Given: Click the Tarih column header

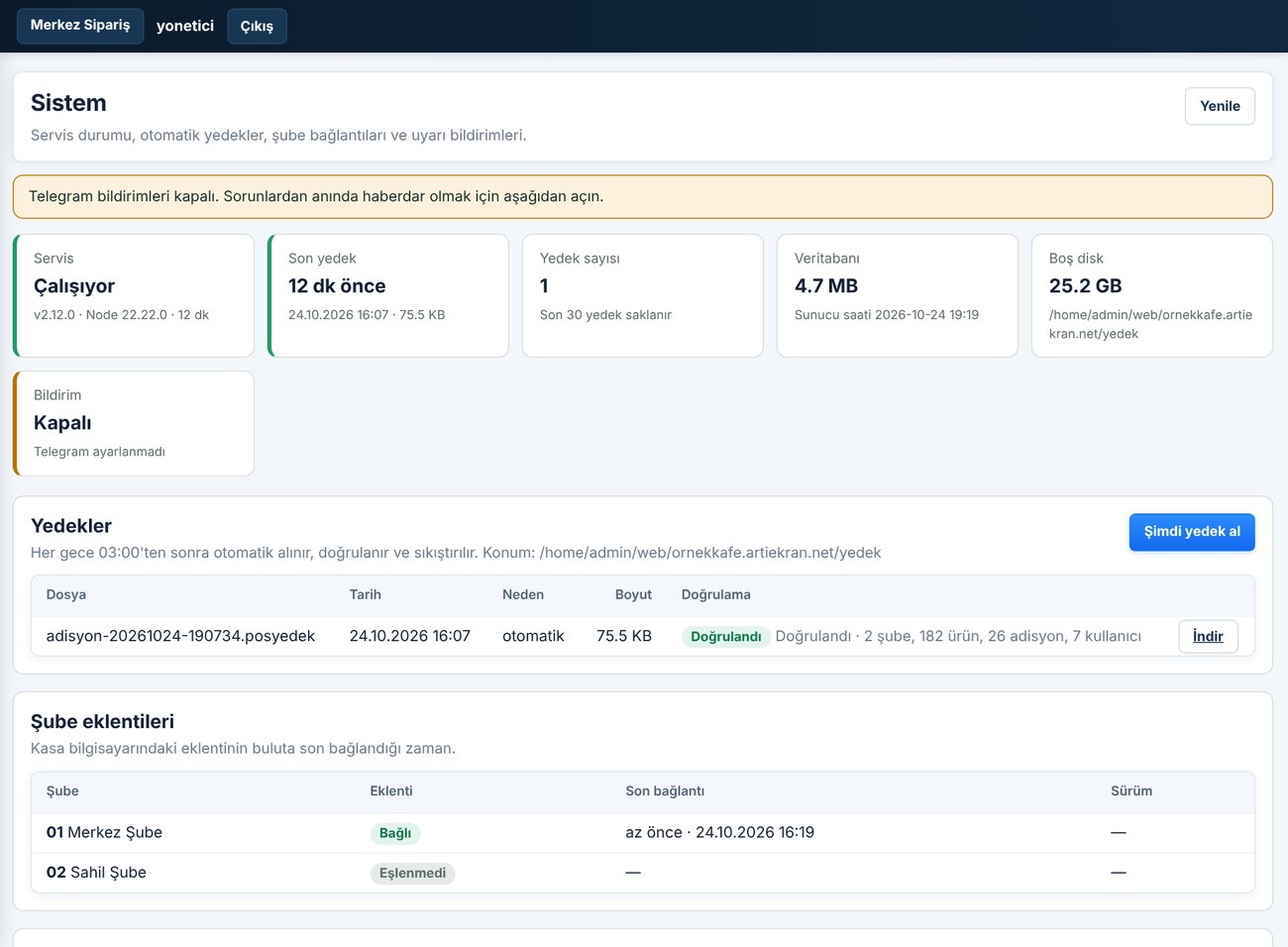Looking at the screenshot, I should 366,594.
